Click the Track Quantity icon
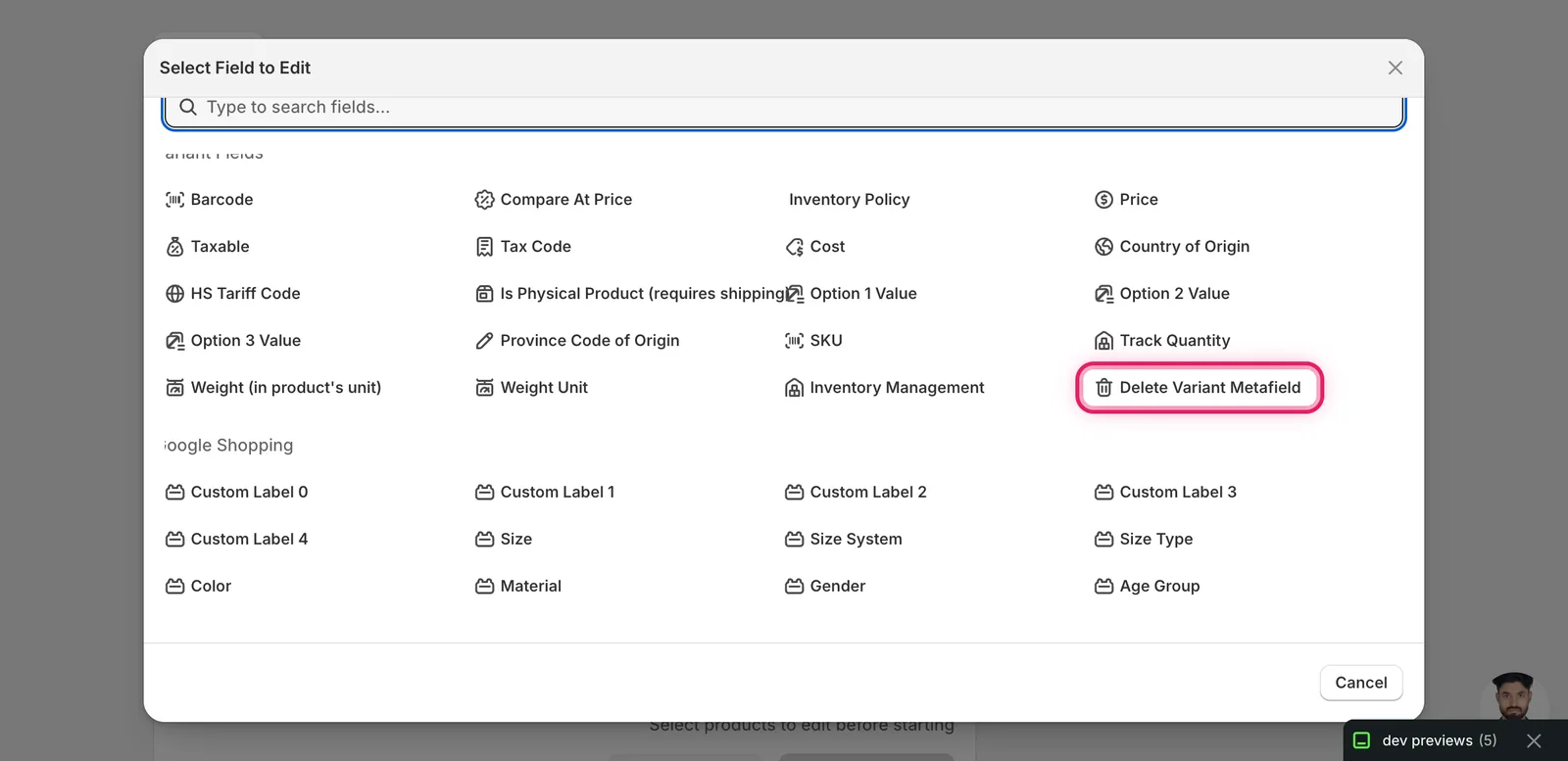 point(1103,341)
